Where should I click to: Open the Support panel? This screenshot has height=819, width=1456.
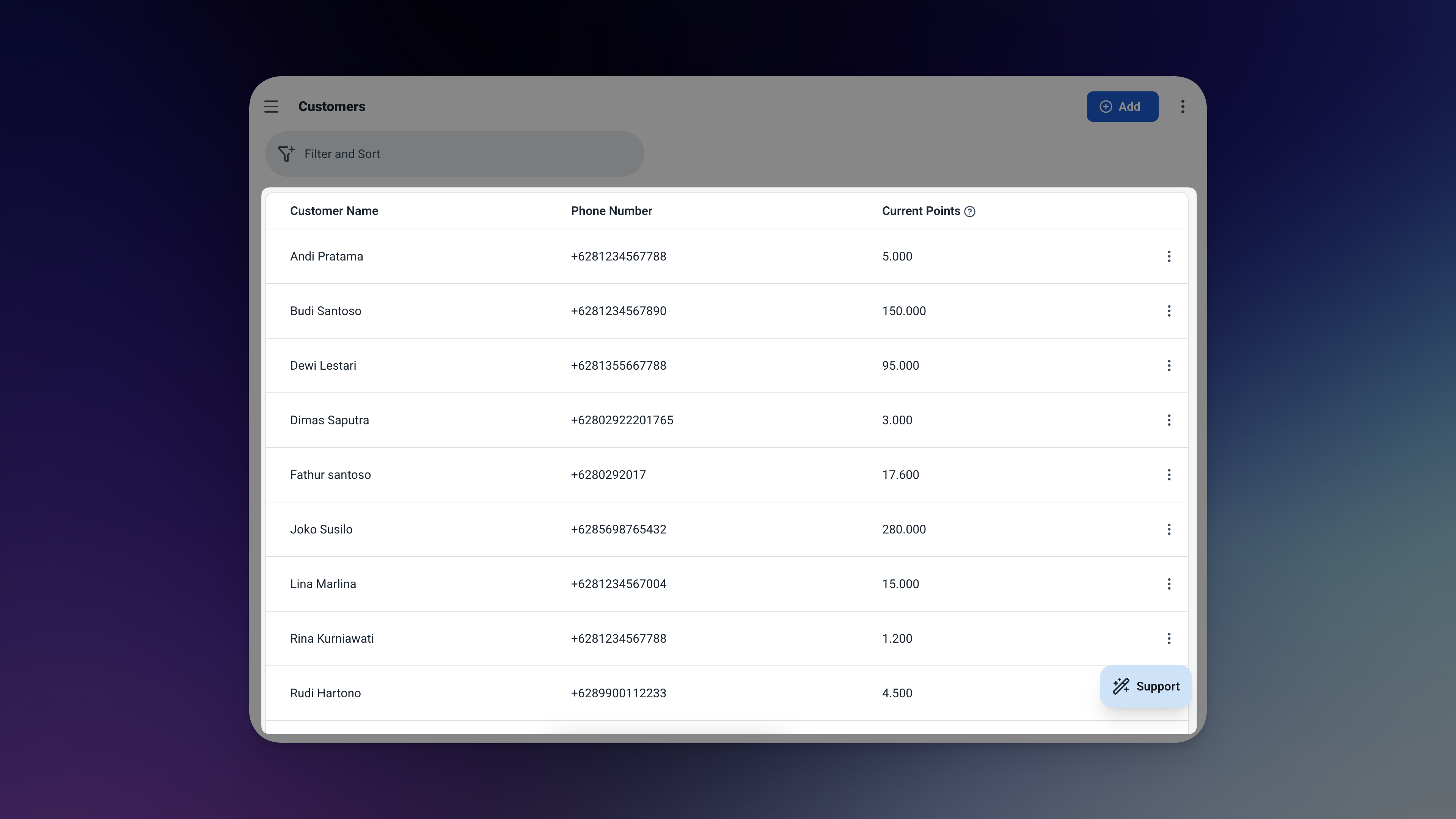click(1145, 686)
